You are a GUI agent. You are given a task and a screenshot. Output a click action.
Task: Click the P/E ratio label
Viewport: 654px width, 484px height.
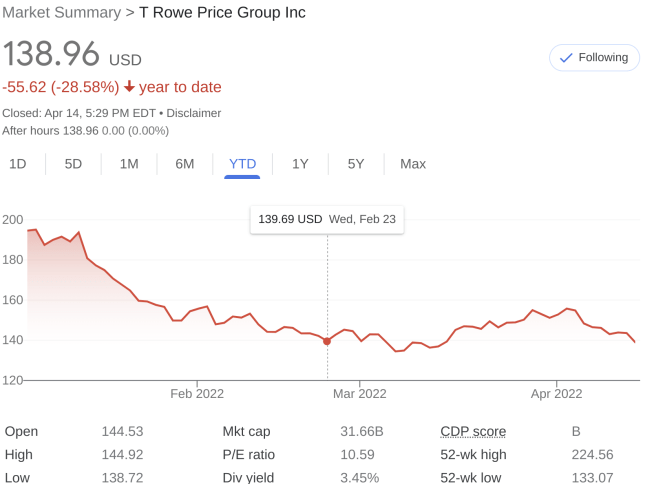(249, 454)
